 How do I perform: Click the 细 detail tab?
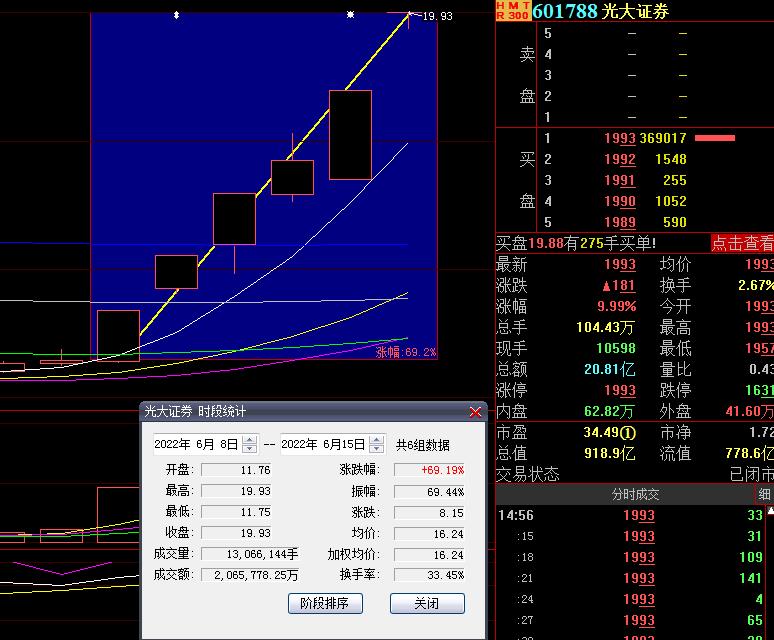pos(764,494)
